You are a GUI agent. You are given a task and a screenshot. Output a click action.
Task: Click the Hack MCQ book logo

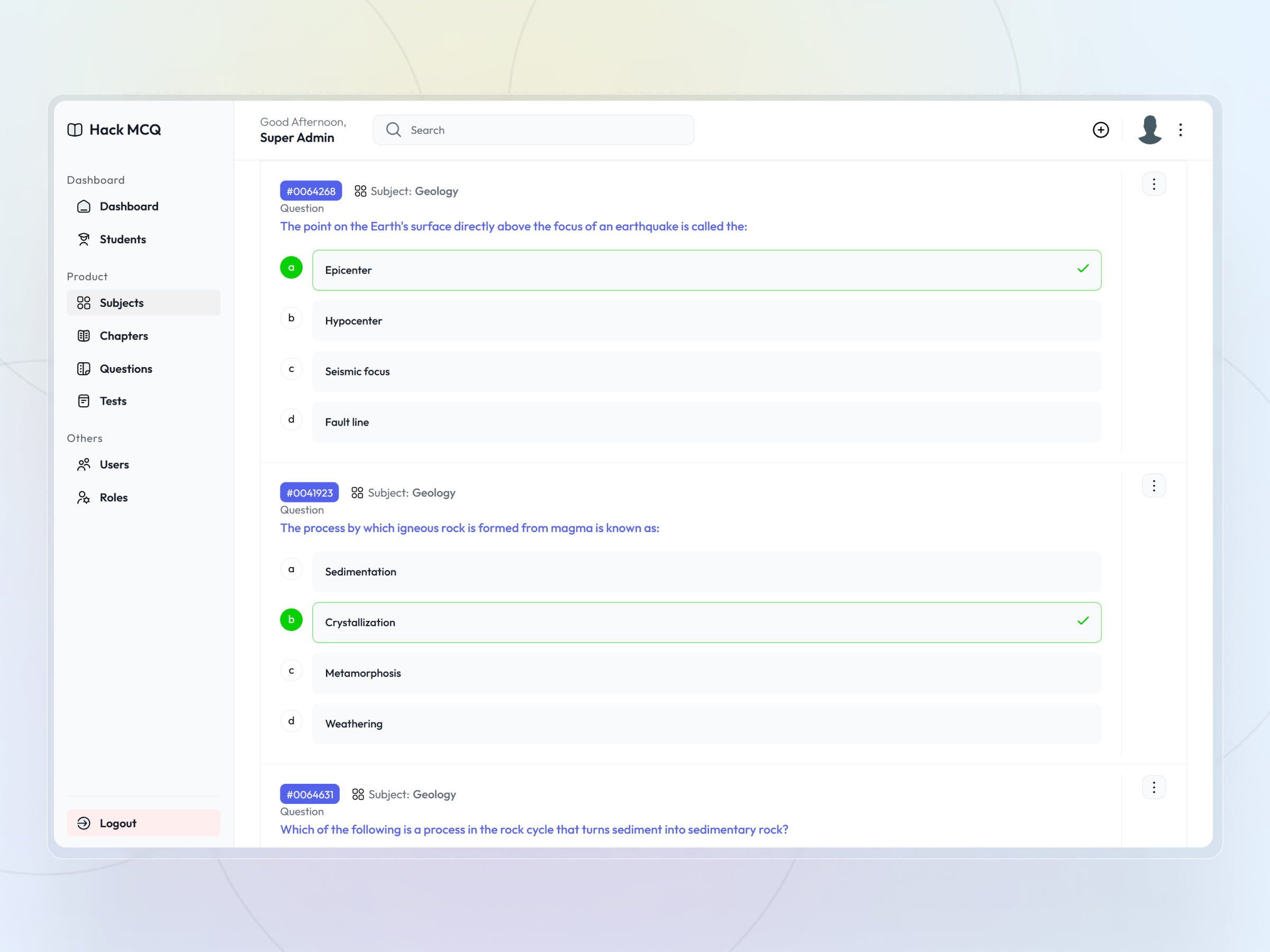(75, 130)
